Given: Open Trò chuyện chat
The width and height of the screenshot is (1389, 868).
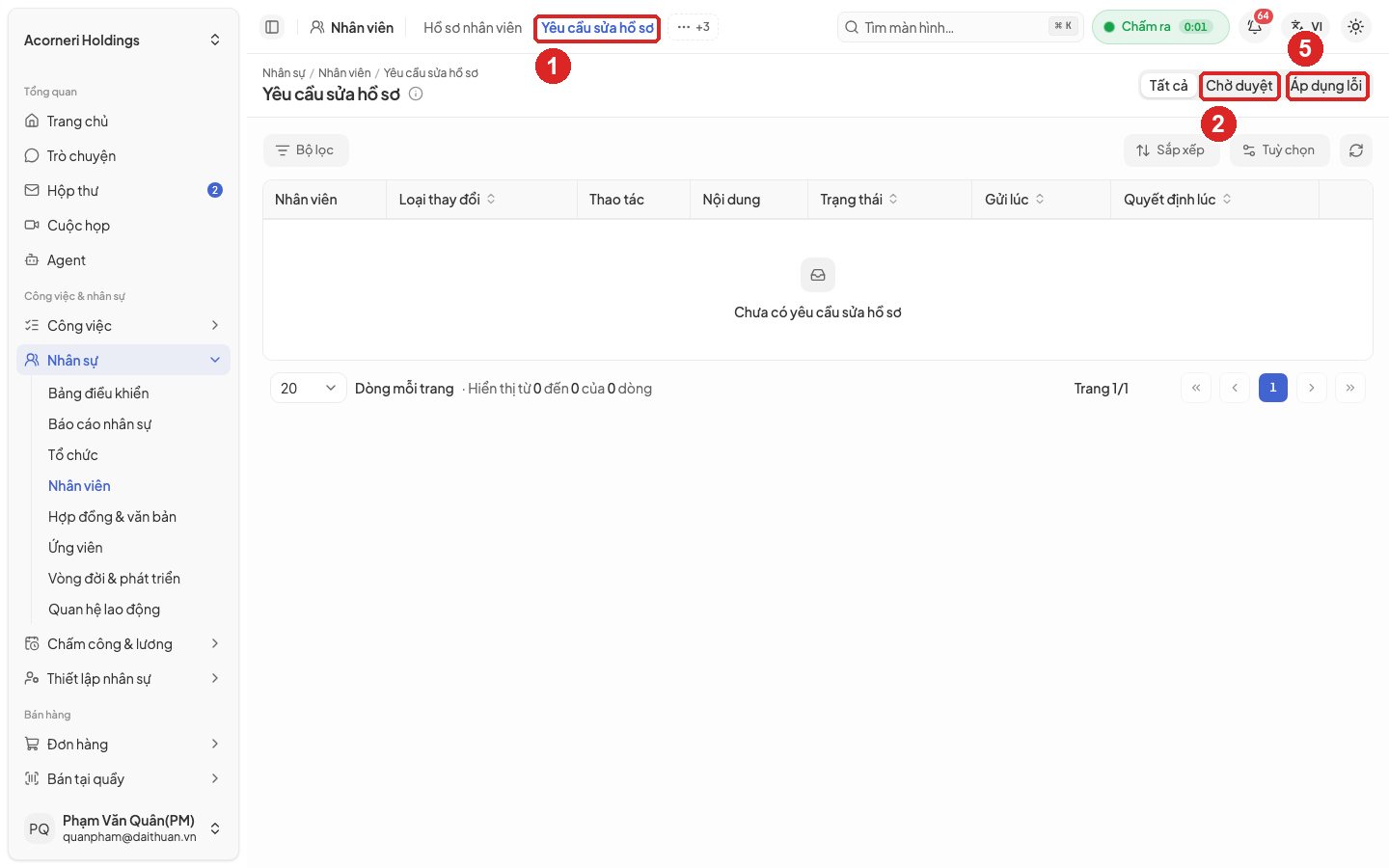Looking at the screenshot, I should click(x=123, y=156).
